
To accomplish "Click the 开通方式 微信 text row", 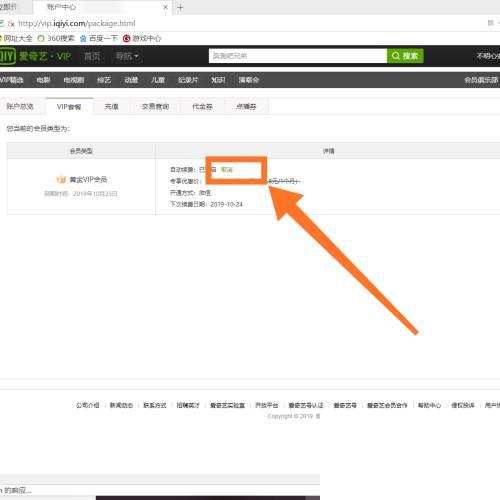I will (190, 193).
